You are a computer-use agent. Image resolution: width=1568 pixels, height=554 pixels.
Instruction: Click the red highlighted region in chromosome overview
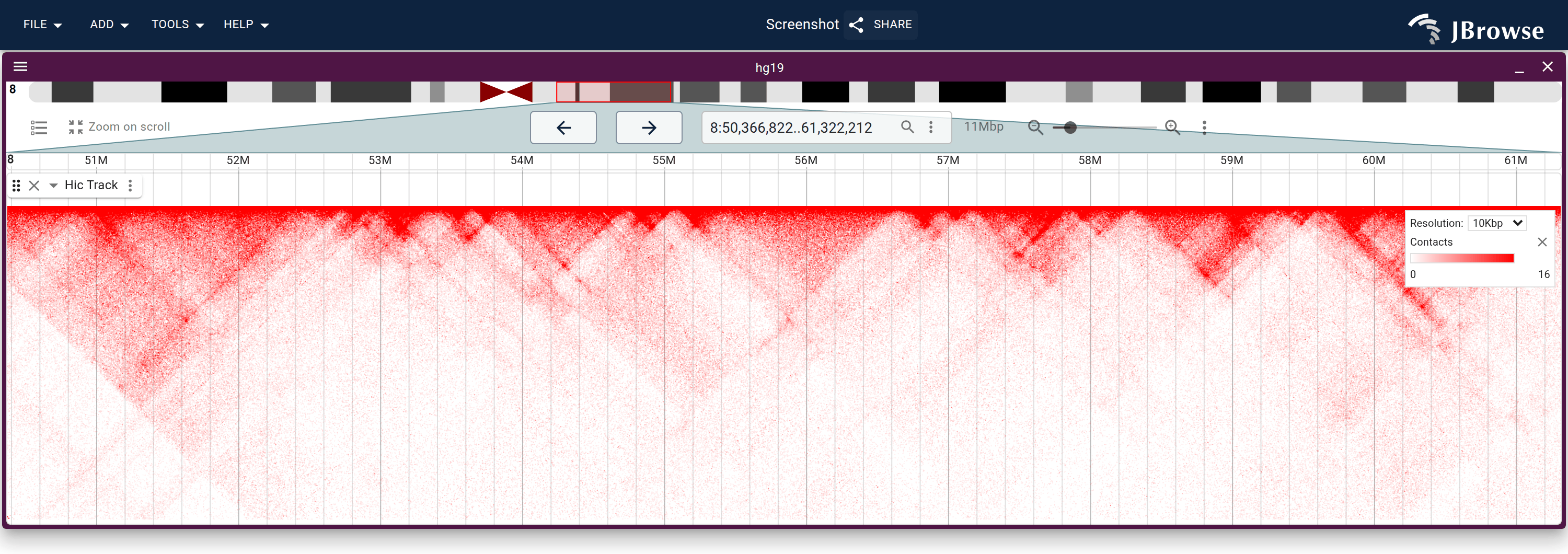(614, 92)
